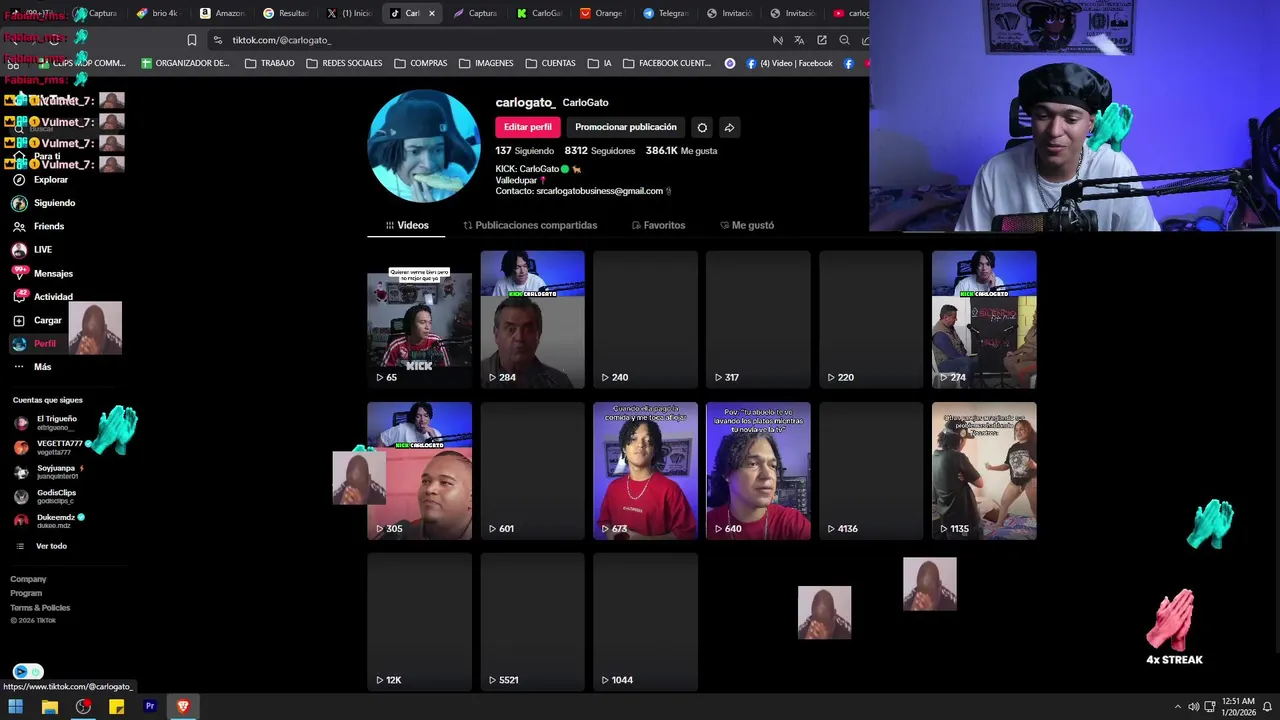
Task: Open the video thumbnail with 673 views
Action: [645, 471]
